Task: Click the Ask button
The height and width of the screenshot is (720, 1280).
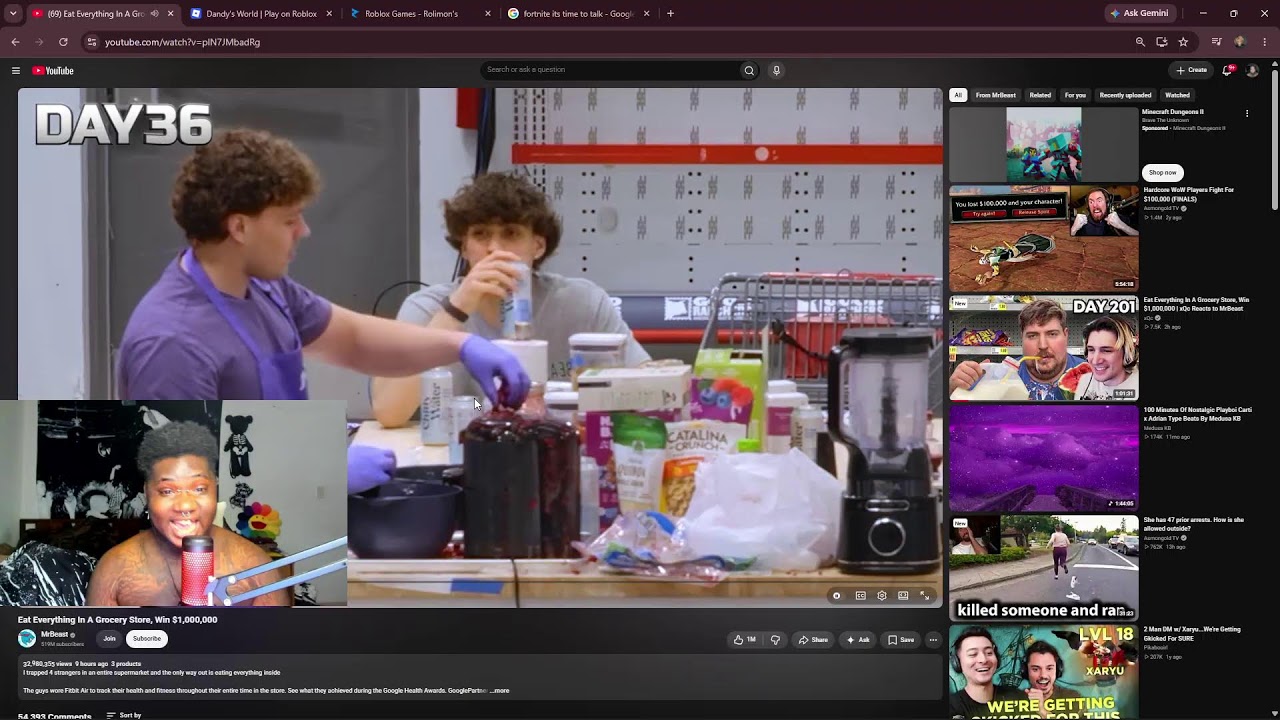Action: point(858,640)
